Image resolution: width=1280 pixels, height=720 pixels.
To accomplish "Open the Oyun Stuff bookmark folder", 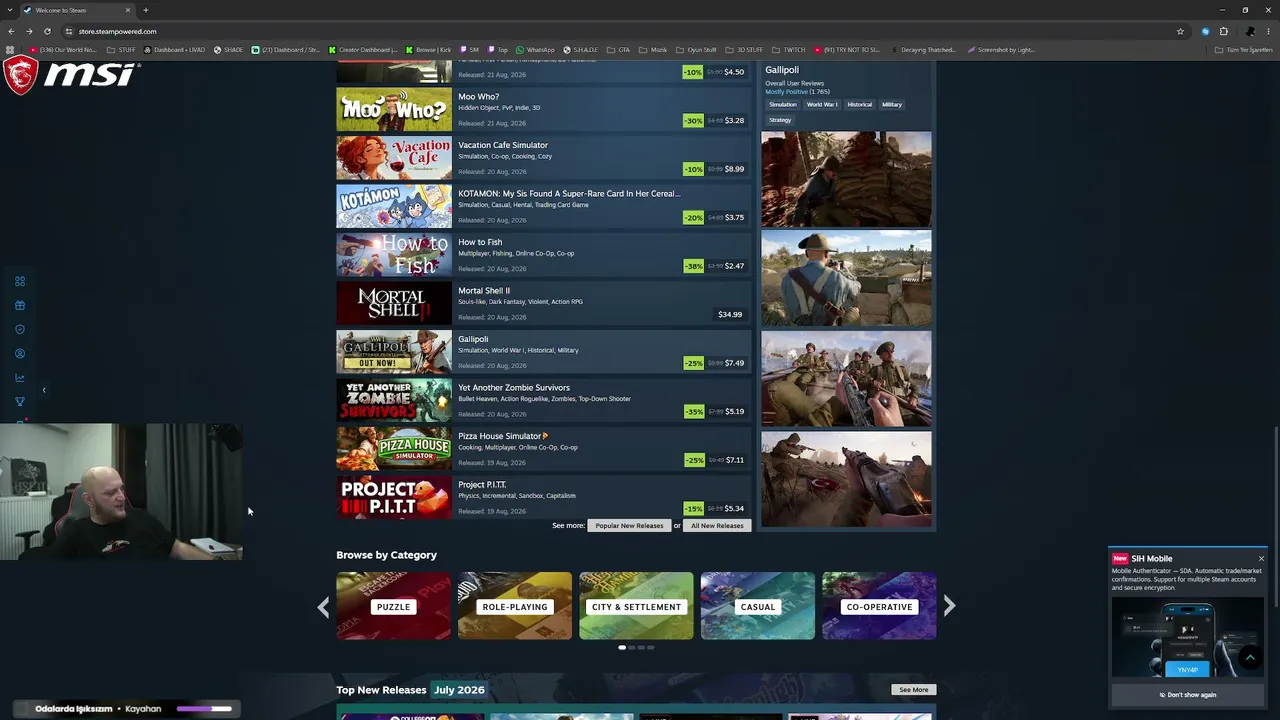I will tap(696, 49).
